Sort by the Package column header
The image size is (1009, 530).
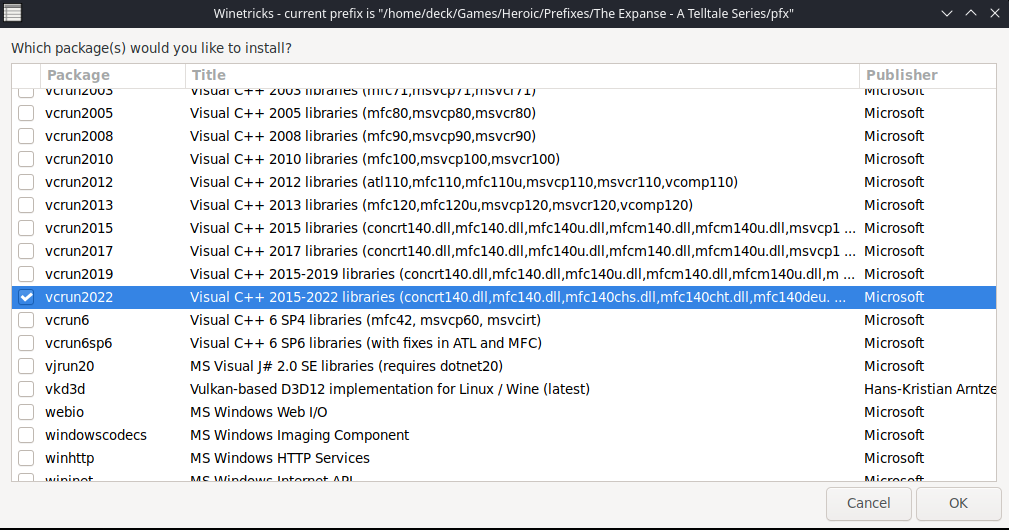point(113,75)
